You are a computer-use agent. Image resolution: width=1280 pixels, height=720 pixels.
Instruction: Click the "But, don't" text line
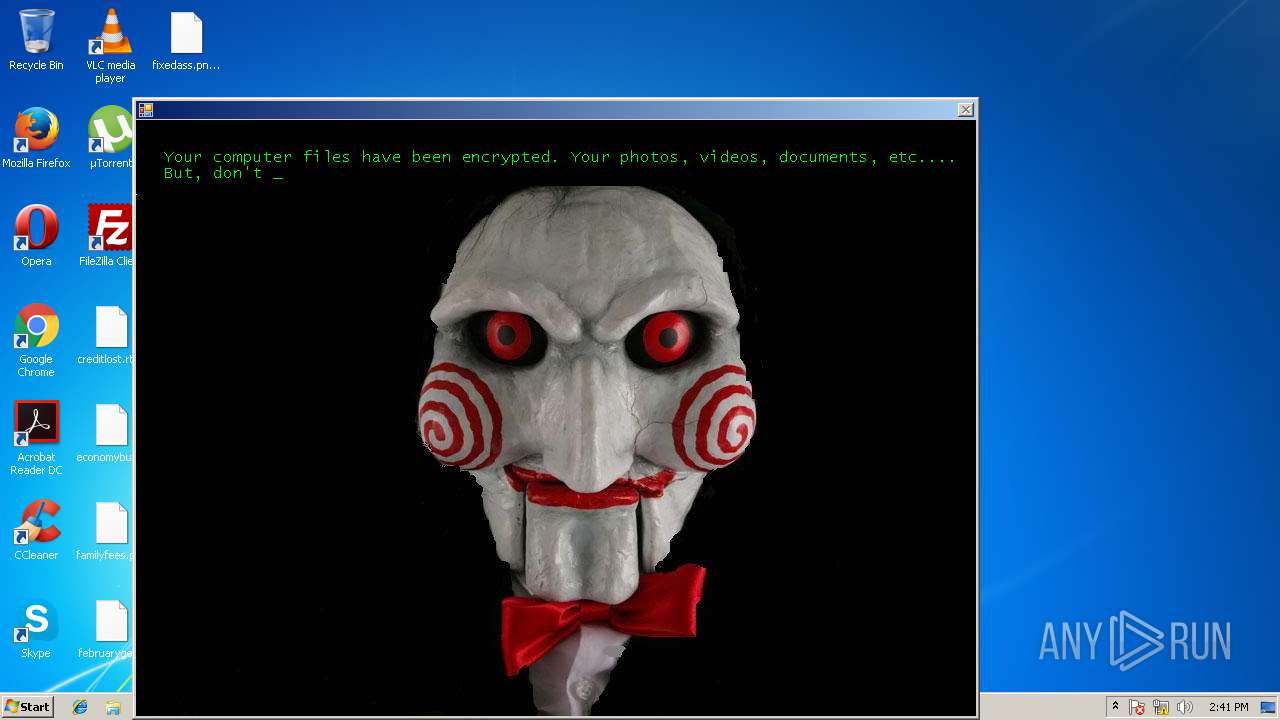(x=223, y=173)
